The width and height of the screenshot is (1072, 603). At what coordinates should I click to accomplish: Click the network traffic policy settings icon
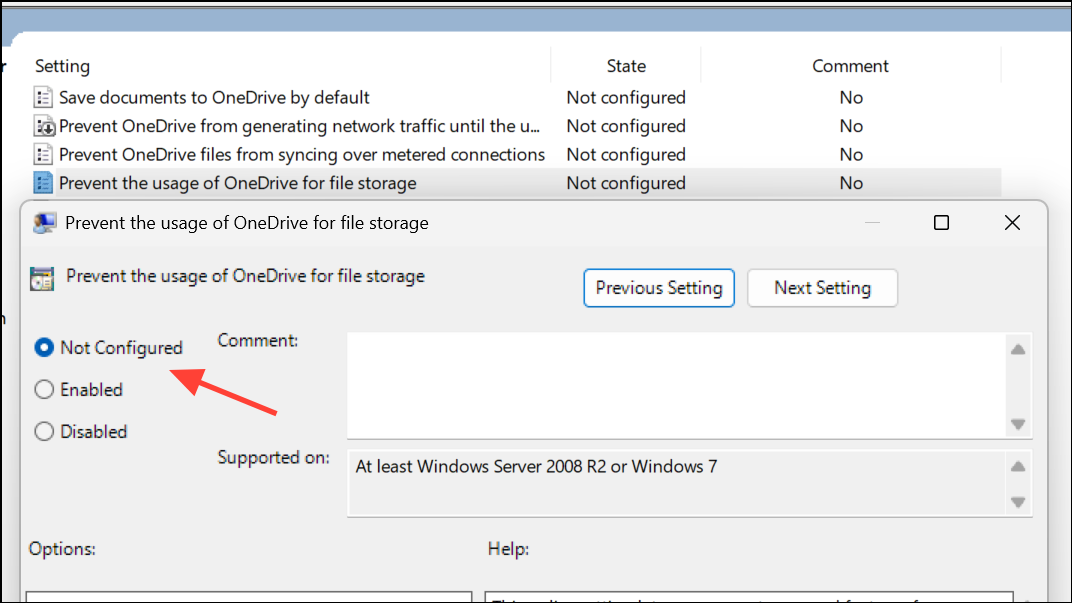[x=42, y=126]
